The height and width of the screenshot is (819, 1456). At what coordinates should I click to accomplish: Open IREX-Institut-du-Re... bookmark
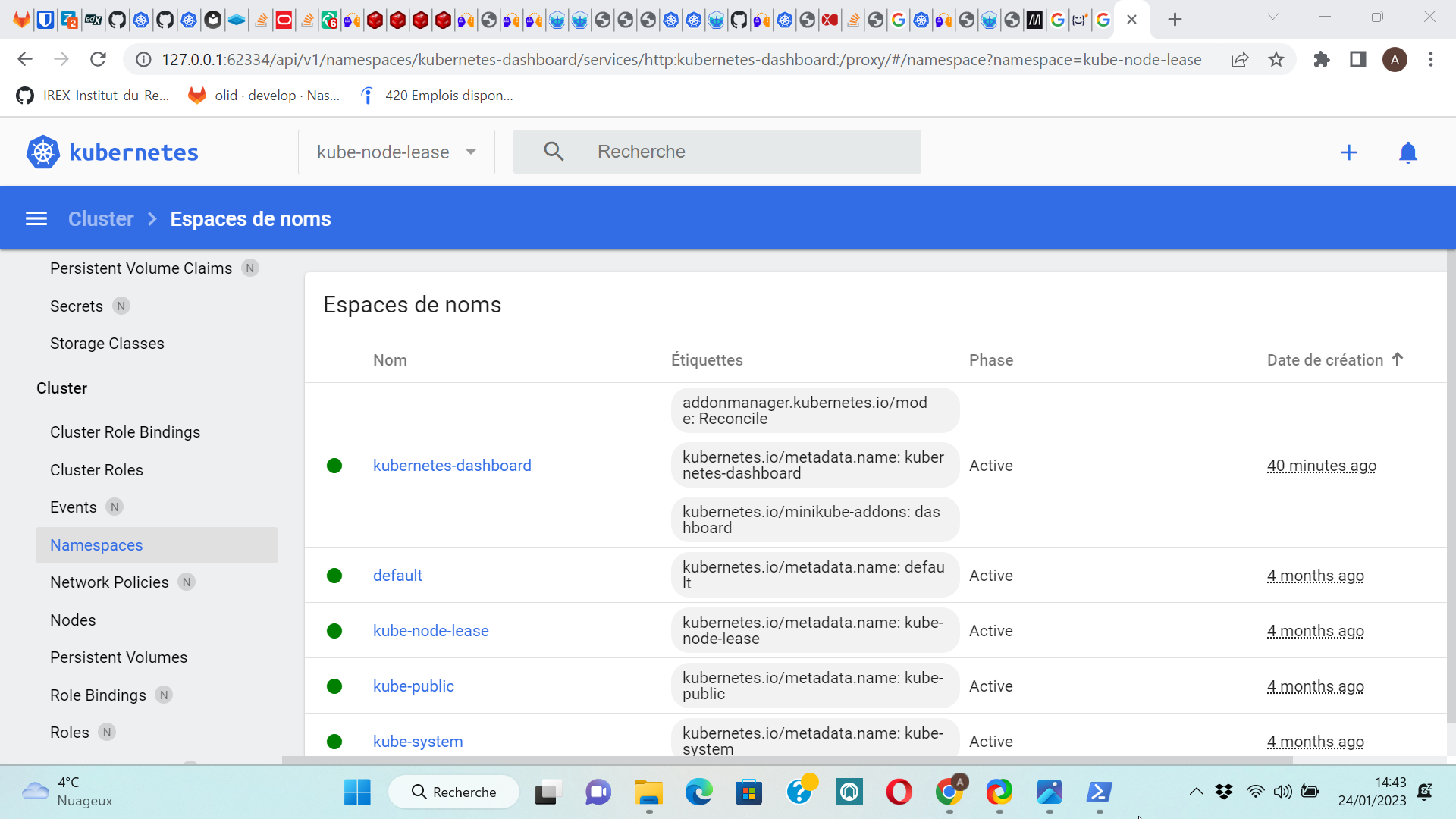coord(93,96)
